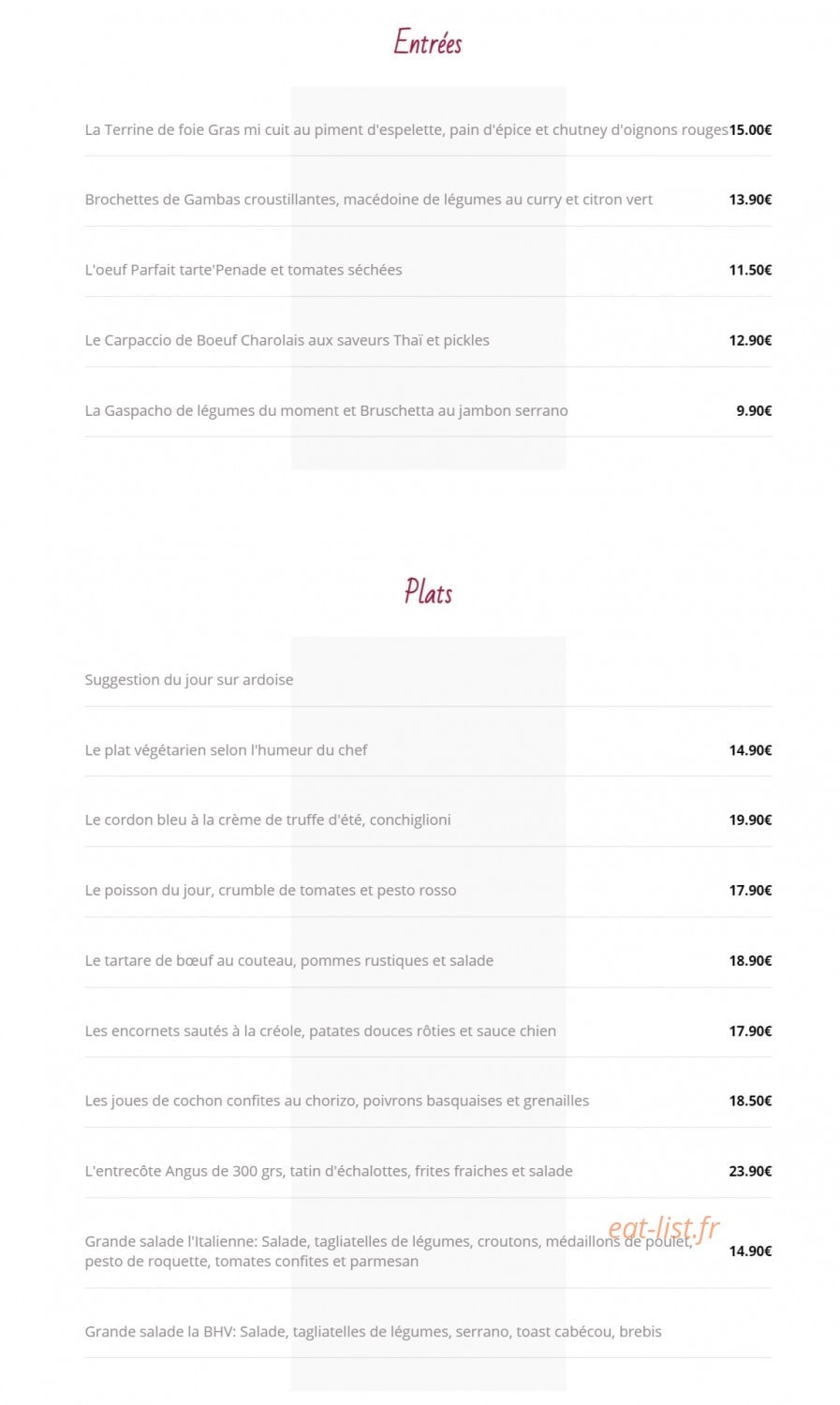Click the 15.00€ price for foie gras
This screenshot has height=1405, width=840.
[750, 130]
